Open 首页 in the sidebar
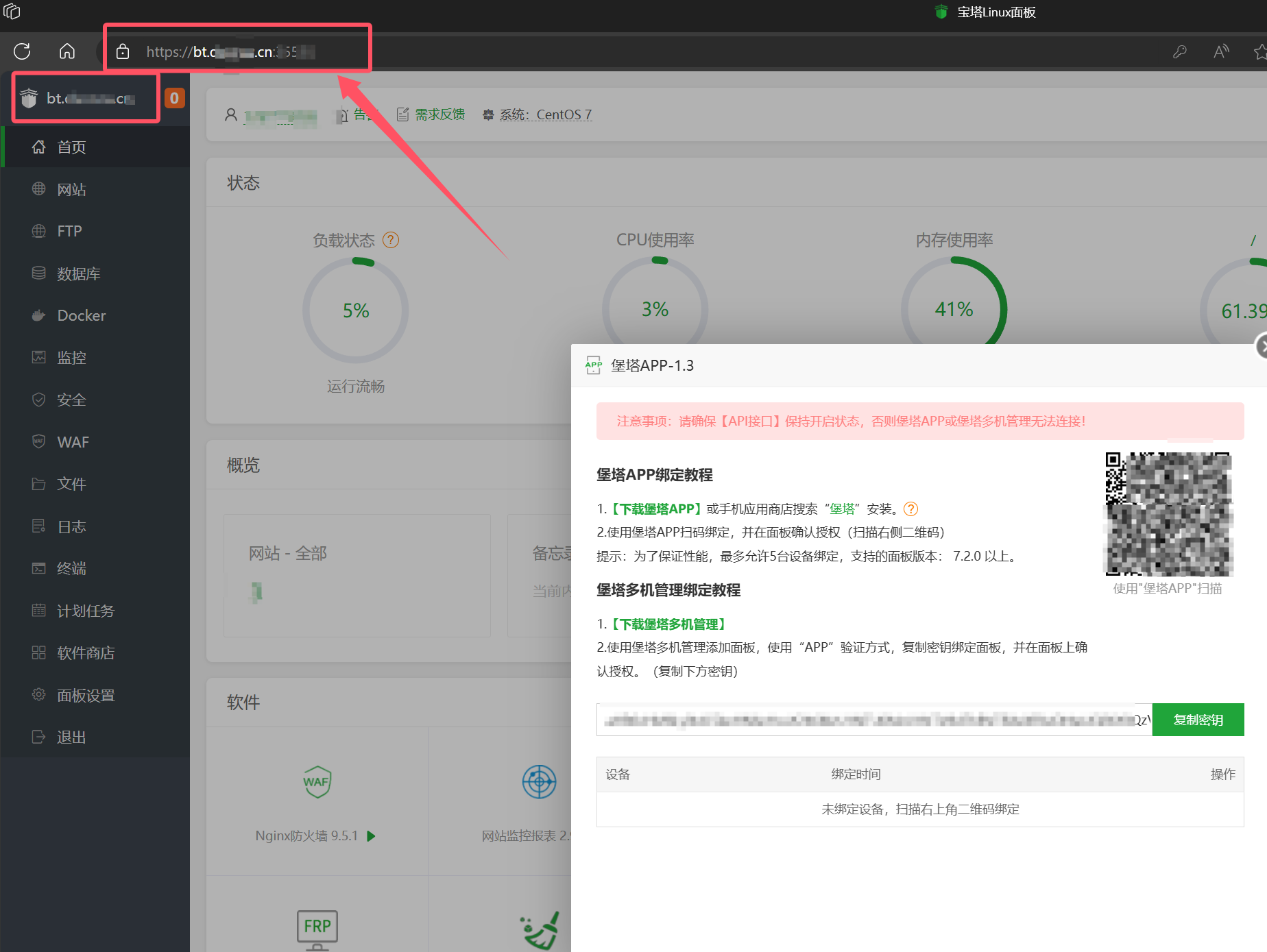The width and height of the screenshot is (1267, 952). tap(96, 147)
